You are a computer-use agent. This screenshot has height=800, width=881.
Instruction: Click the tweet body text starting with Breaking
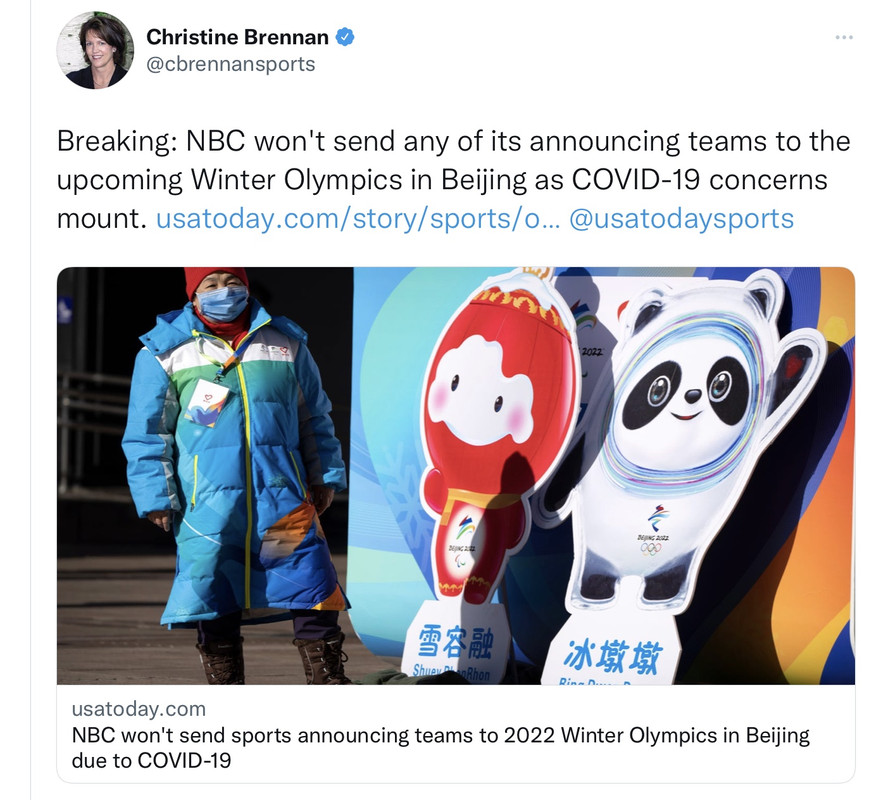tap(453, 180)
